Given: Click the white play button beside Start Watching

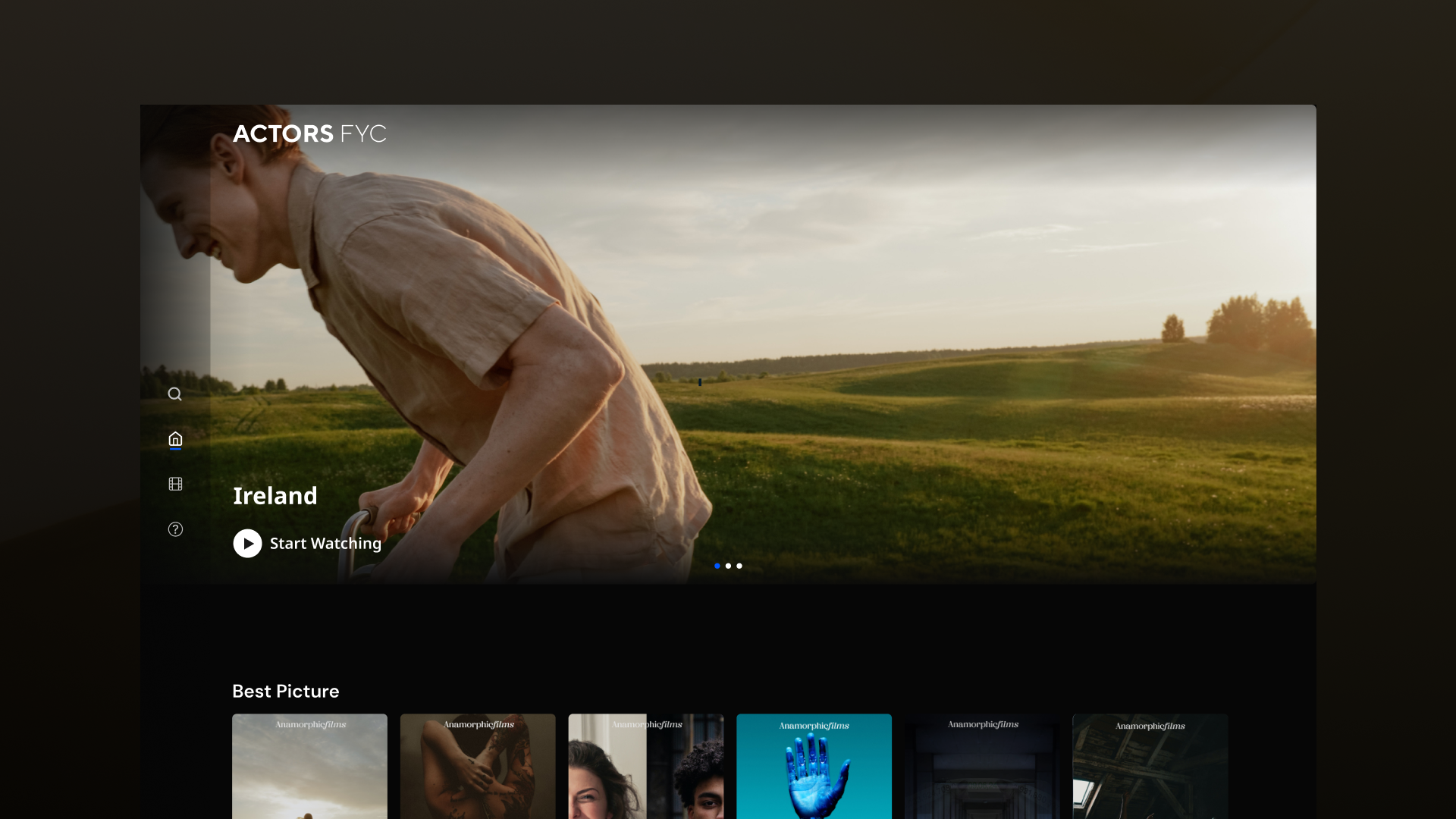Looking at the screenshot, I should (247, 544).
